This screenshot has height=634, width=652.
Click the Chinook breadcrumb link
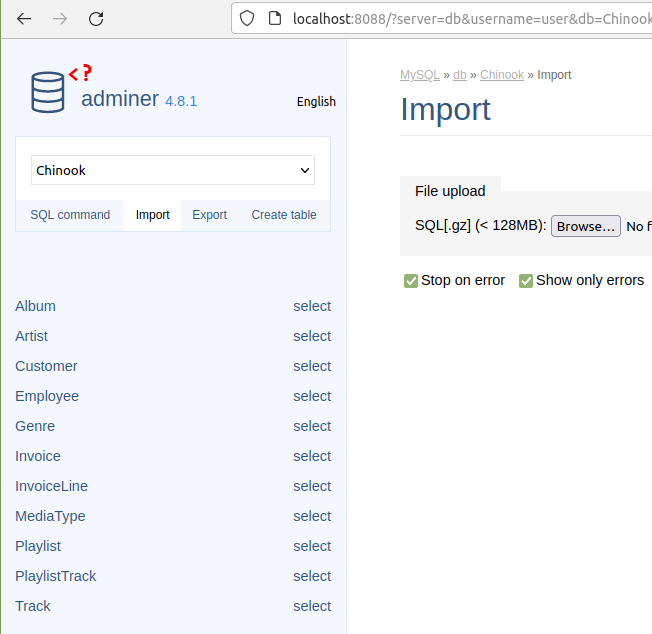502,75
